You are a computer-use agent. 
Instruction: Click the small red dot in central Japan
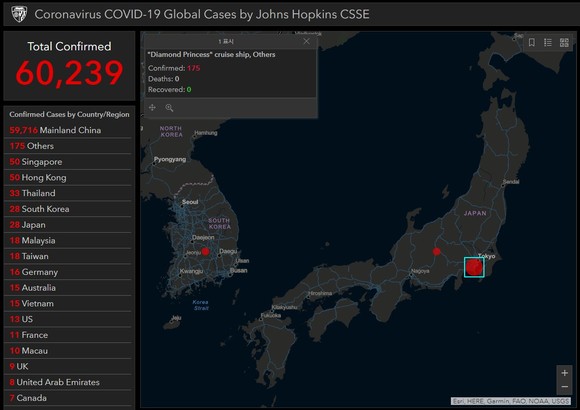[x=436, y=252]
